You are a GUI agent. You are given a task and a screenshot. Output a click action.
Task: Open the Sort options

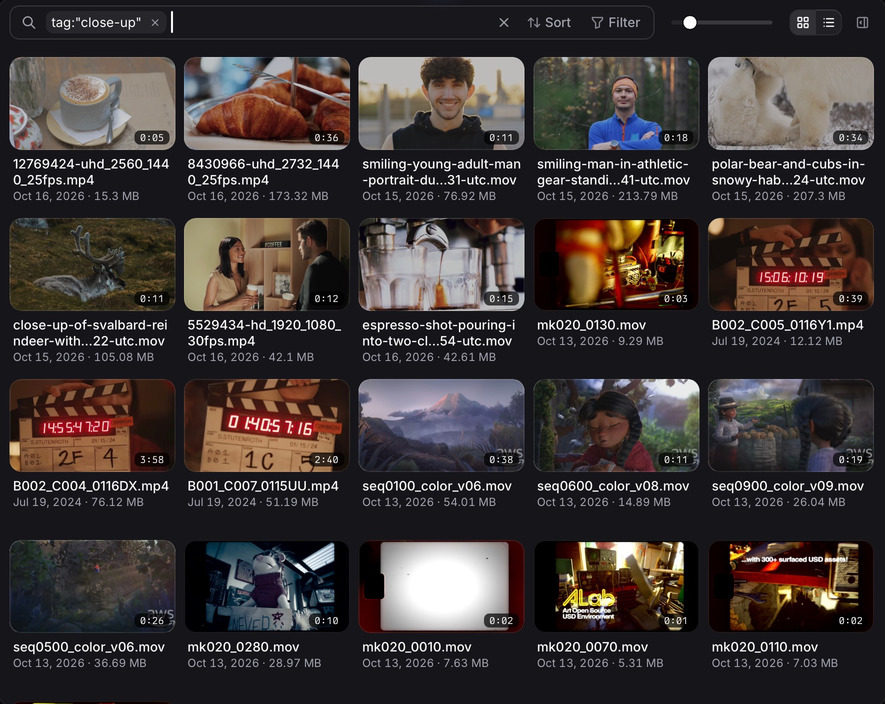tap(549, 23)
